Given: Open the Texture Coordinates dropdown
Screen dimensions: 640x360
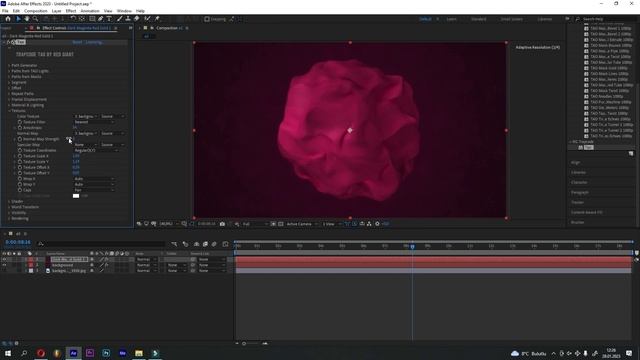Looking at the screenshot, I should 96,151.
